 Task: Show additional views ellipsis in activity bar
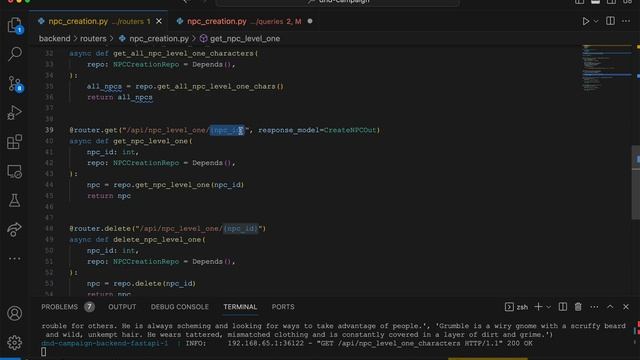click(15, 258)
